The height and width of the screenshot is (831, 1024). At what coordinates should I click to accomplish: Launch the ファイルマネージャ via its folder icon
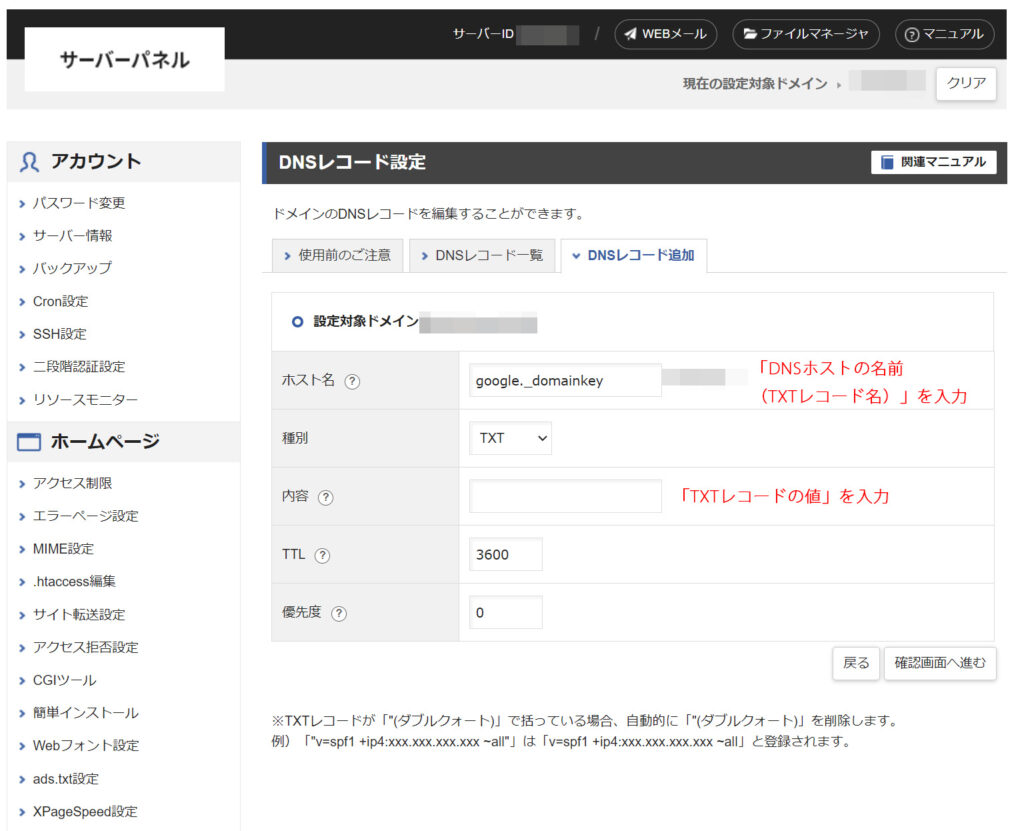click(x=749, y=33)
